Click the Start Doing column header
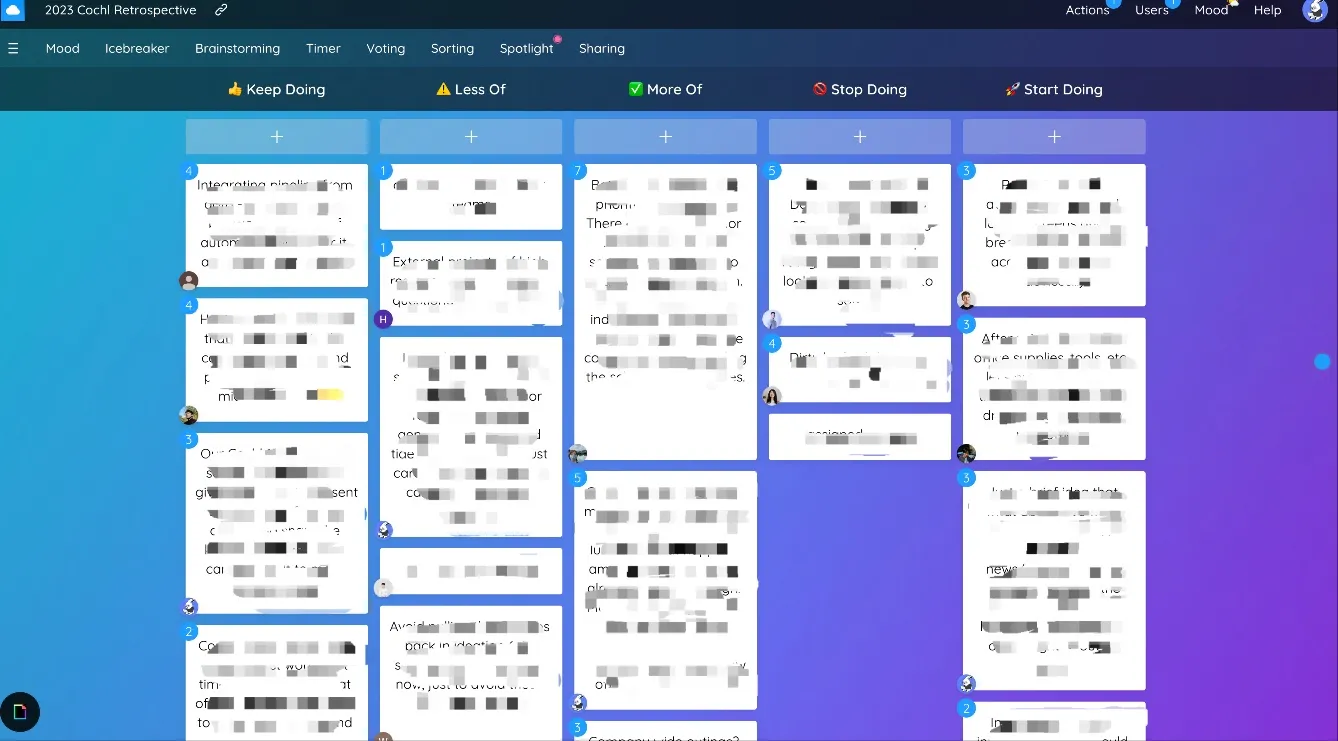The height and width of the screenshot is (741, 1338). pos(1054,89)
